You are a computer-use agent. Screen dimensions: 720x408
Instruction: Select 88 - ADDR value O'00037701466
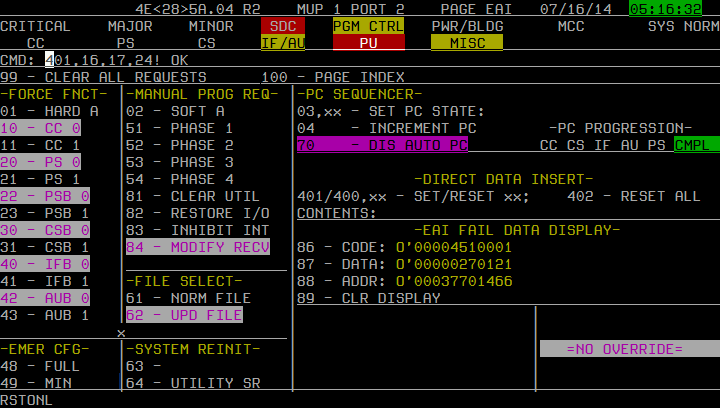point(454,281)
